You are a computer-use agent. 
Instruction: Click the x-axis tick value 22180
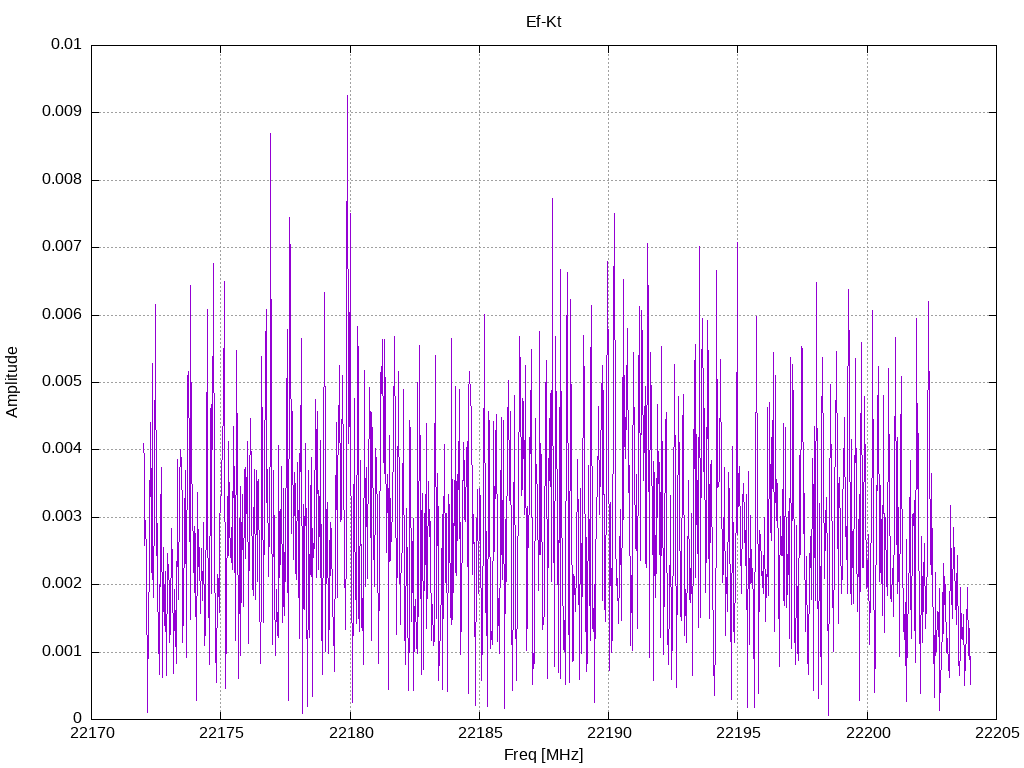pyautogui.click(x=351, y=733)
